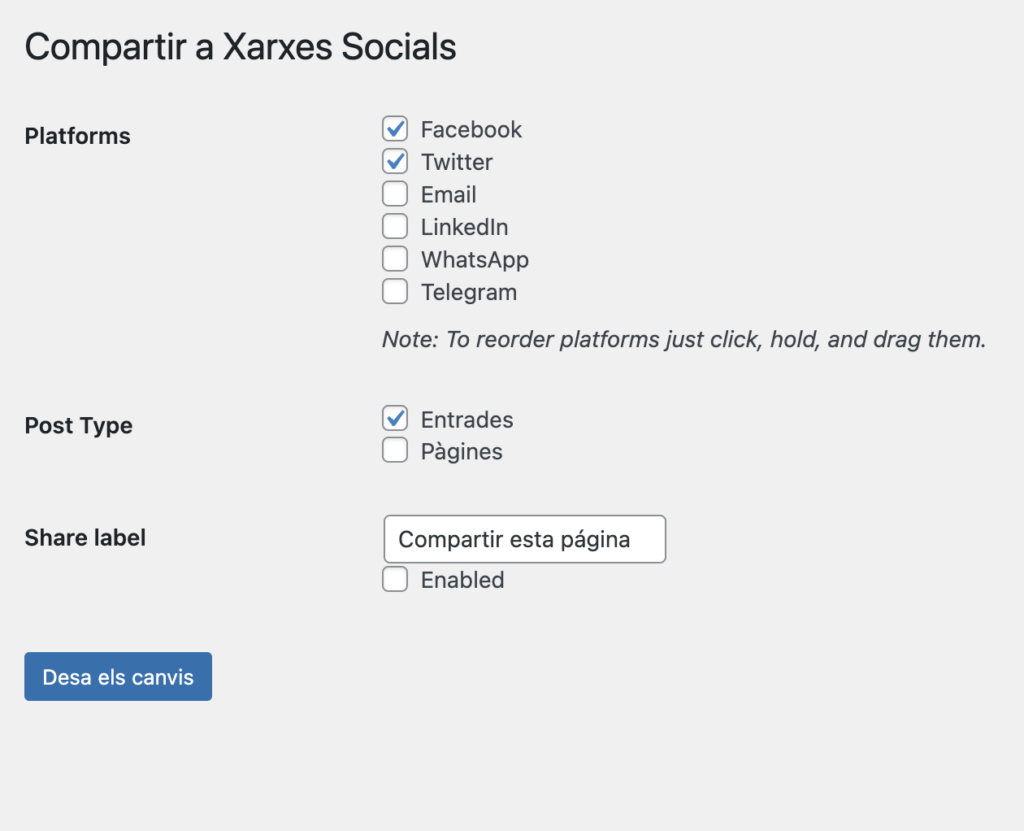Image resolution: width=1024 pixels, height=831 pixels.
Task: Uncheck the Twitter platform checkbox
Action: 395,162
